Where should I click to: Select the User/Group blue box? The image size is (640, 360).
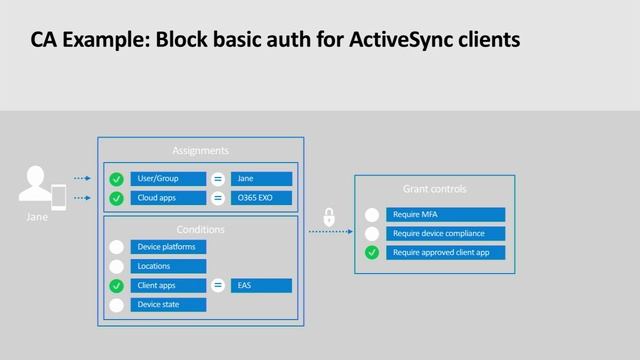point(168,179)
